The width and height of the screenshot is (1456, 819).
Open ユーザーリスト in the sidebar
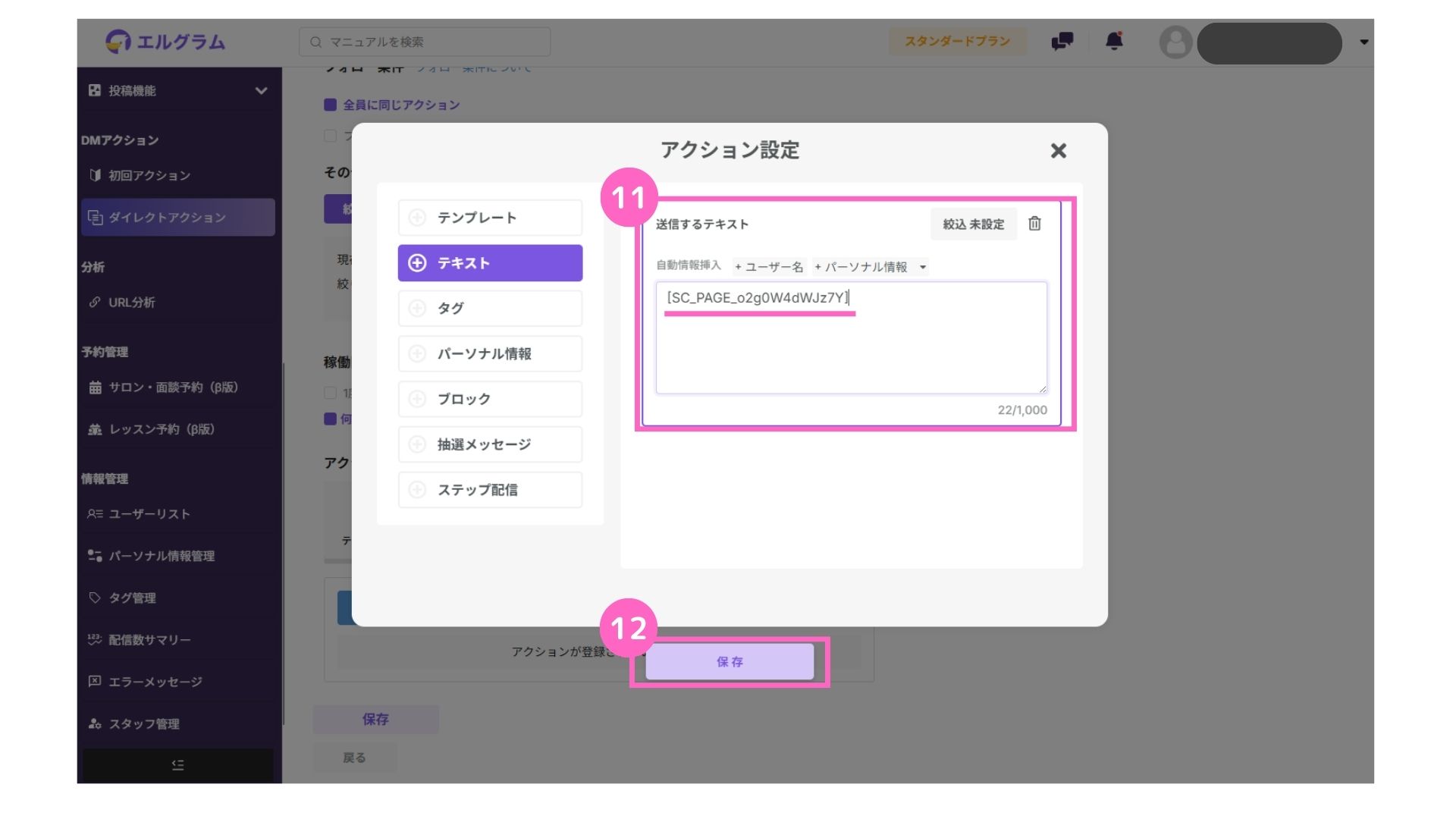[x=149, y=514]
